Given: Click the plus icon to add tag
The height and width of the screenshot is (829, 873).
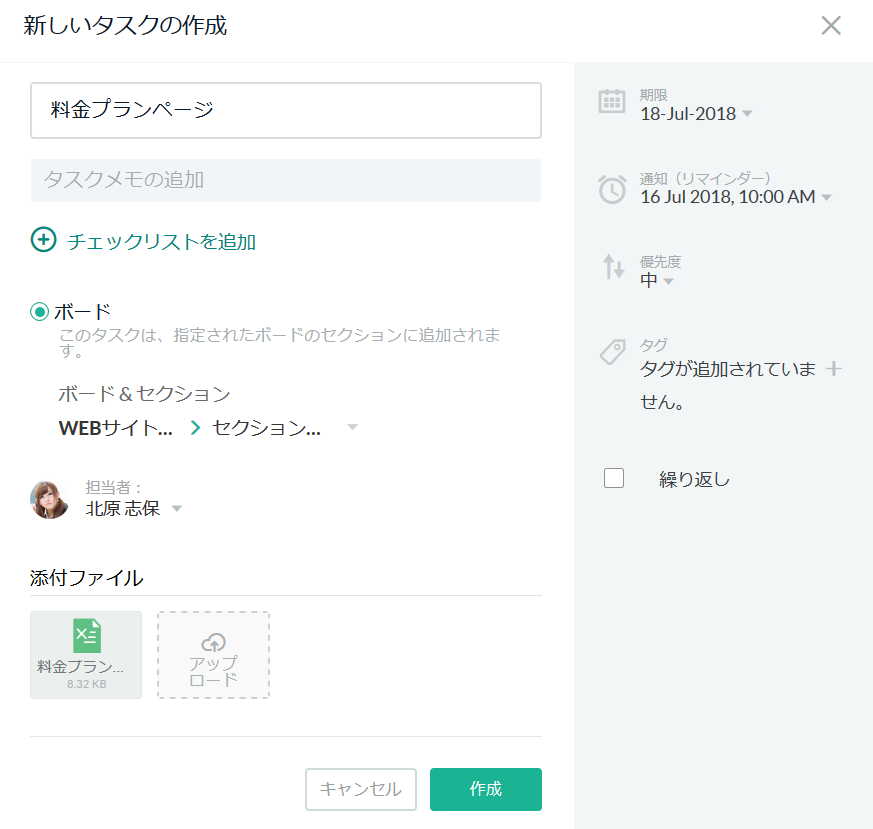Looking at the screenshot, I should pyautogui.click(x=834, y=369).
